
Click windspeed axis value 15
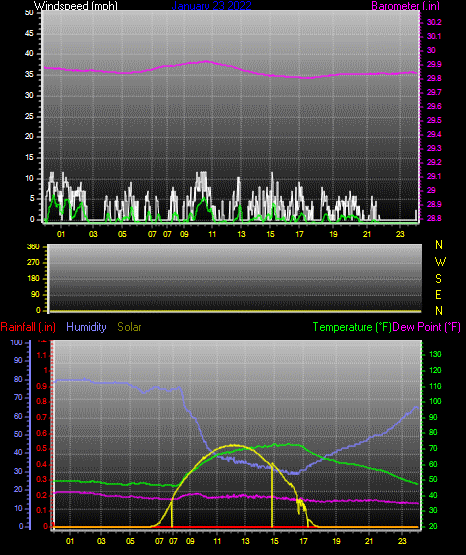29,158
